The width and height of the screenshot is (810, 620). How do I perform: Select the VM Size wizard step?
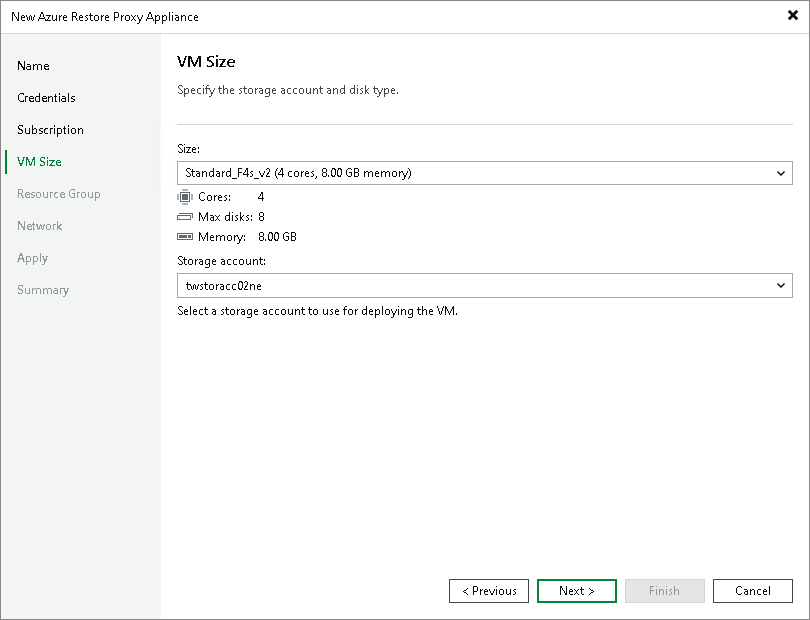point(39,162)
